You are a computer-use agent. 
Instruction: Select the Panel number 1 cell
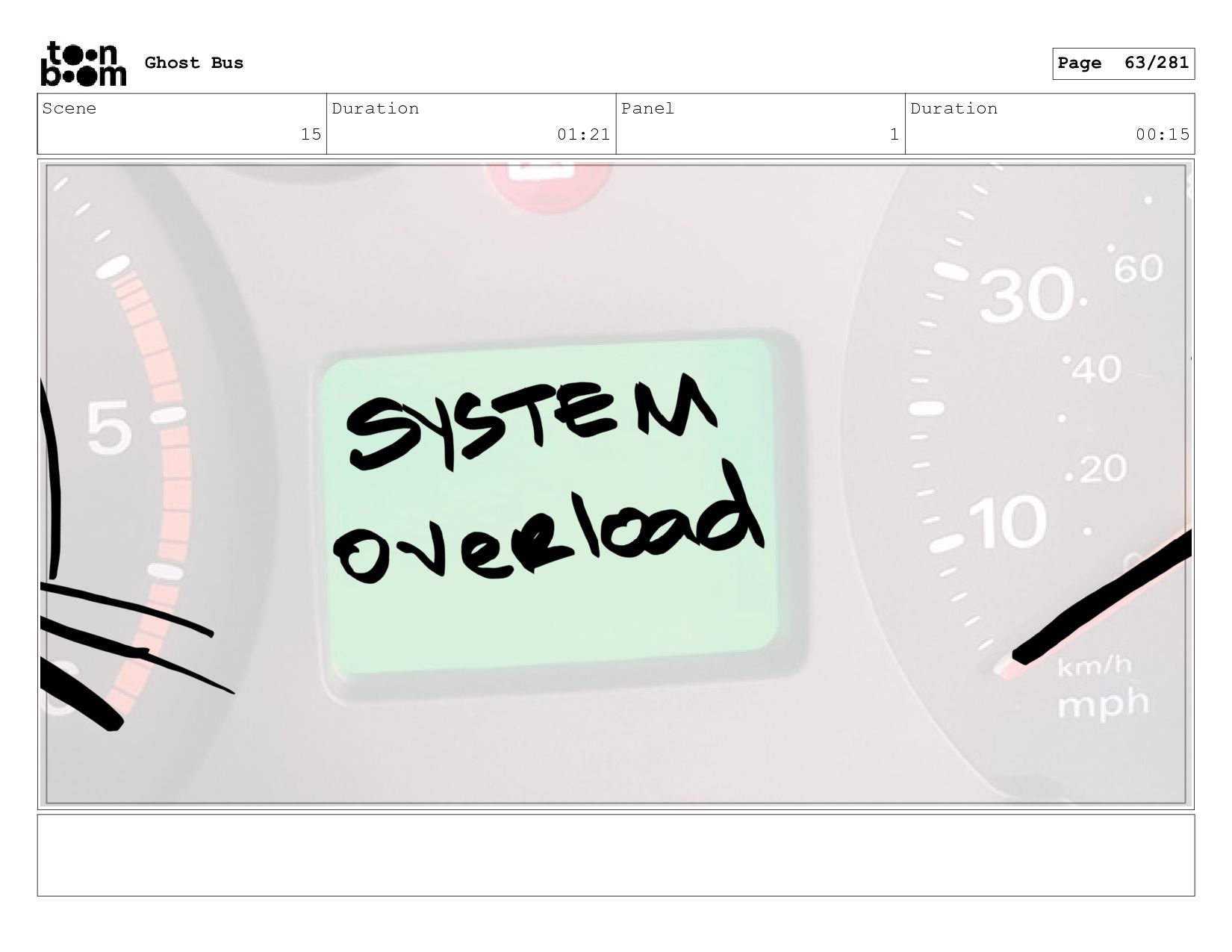click(x=760, y=124)
